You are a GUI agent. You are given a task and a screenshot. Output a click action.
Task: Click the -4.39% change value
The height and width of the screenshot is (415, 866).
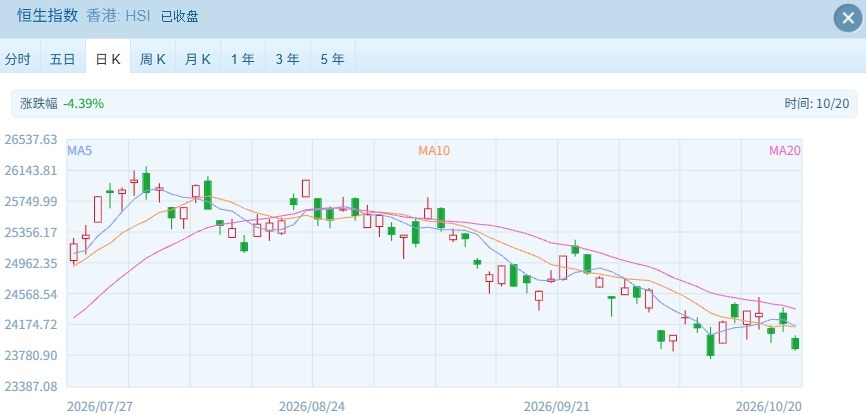[83, 103]
